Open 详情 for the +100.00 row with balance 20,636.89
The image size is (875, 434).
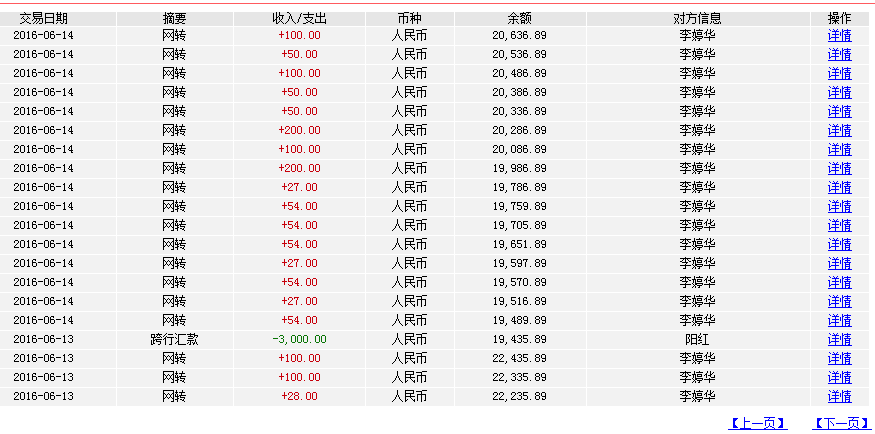[x=839, y=36]
